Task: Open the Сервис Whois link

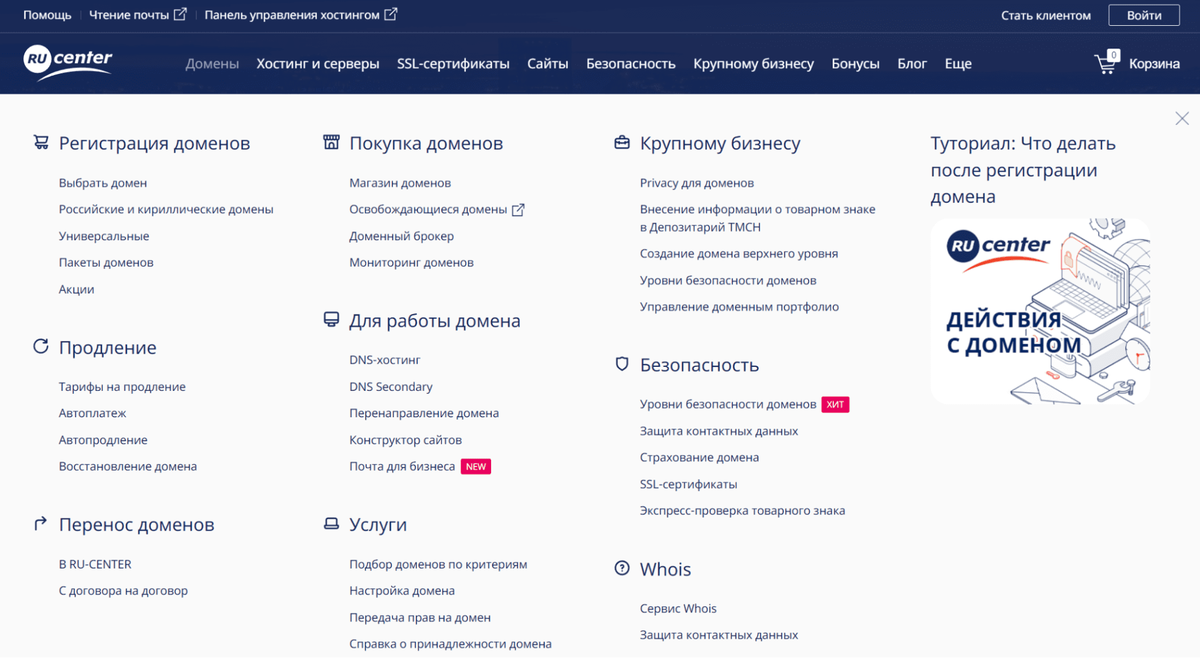Action: click(678, 608)
